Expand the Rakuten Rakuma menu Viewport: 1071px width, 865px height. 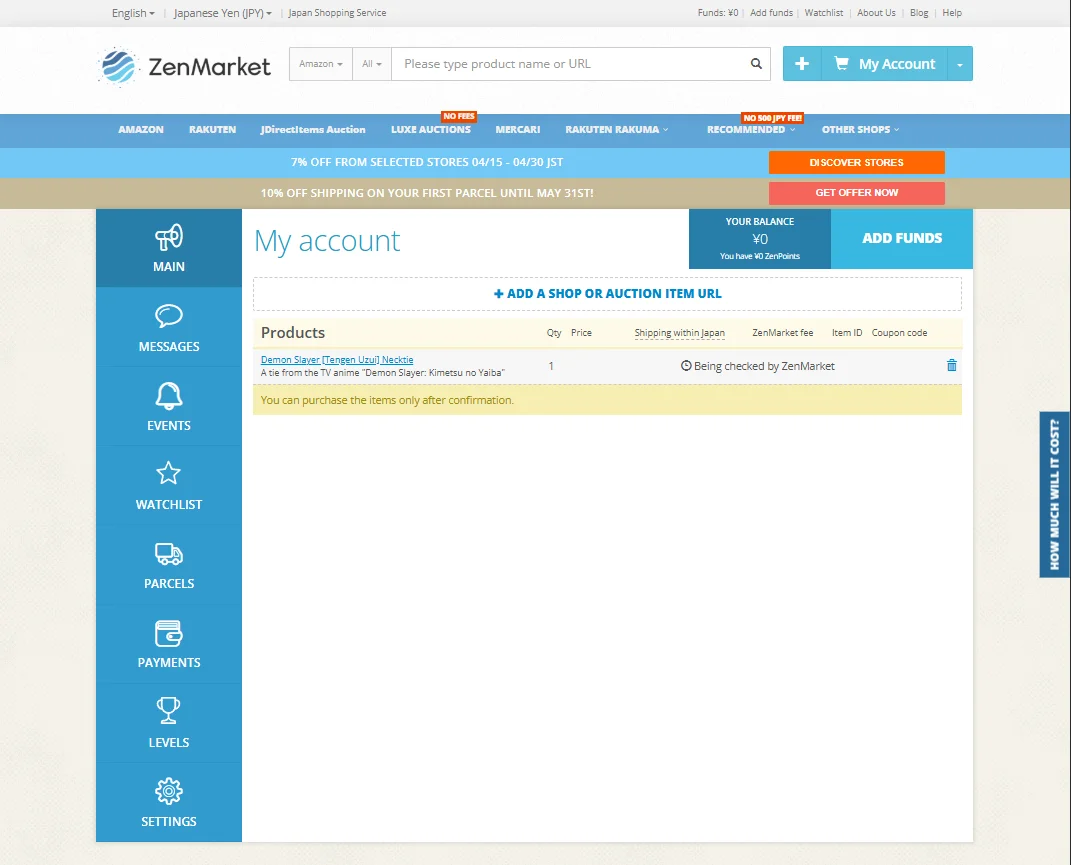(x=617, y=129)
